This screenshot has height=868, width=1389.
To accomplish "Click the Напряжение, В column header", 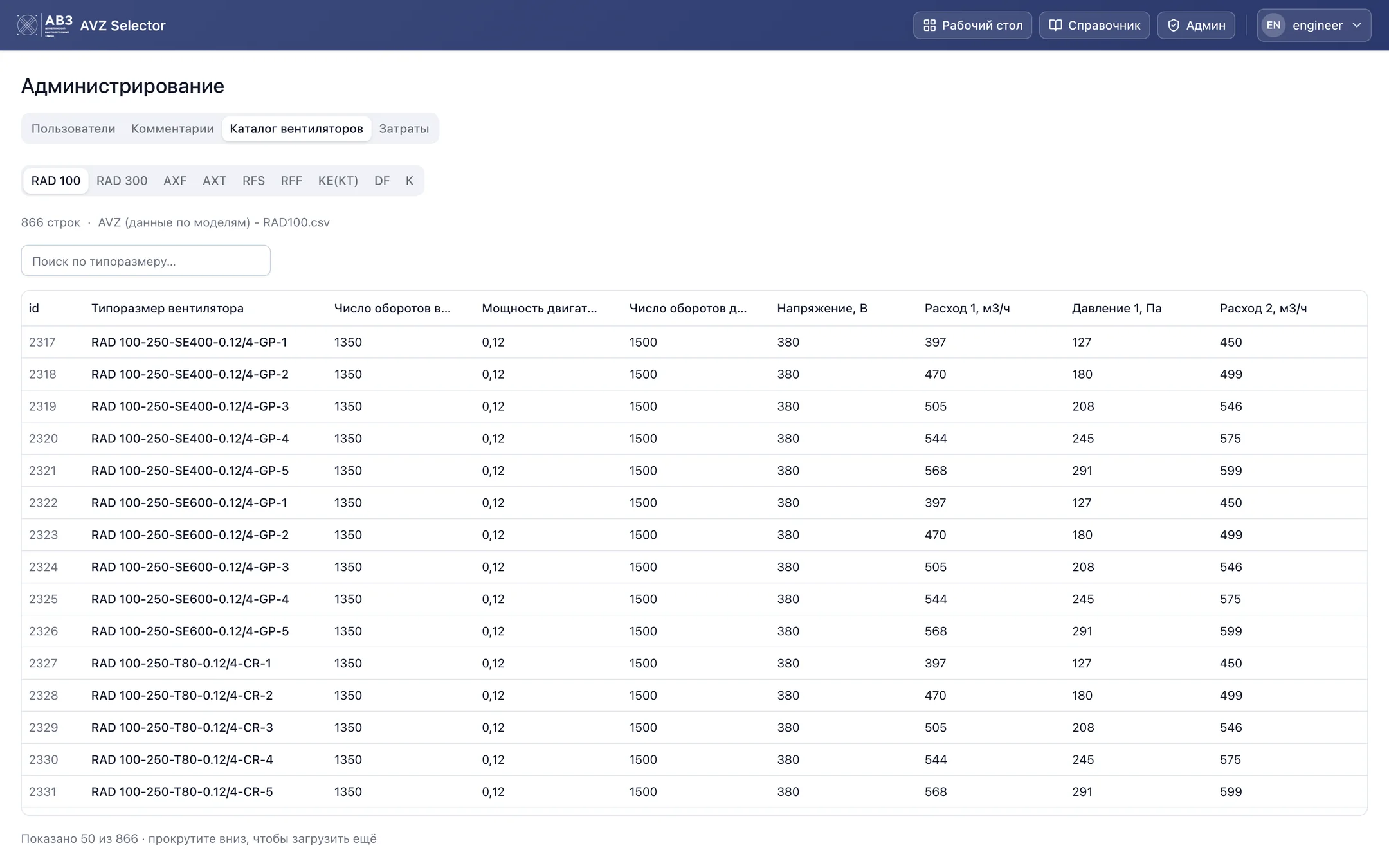I will [x=822, y=308].
